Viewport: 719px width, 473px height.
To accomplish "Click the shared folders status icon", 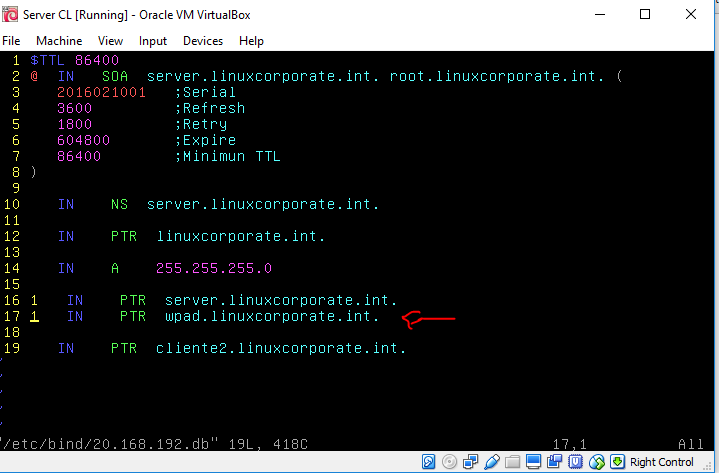I will (x=513, y=462).
